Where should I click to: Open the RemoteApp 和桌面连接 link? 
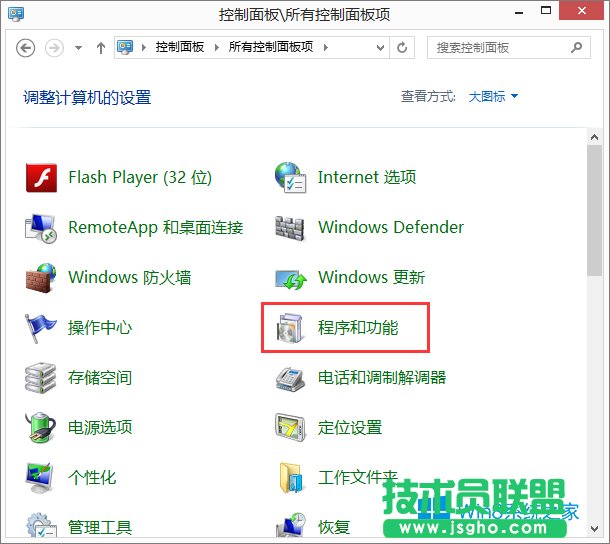156,228
